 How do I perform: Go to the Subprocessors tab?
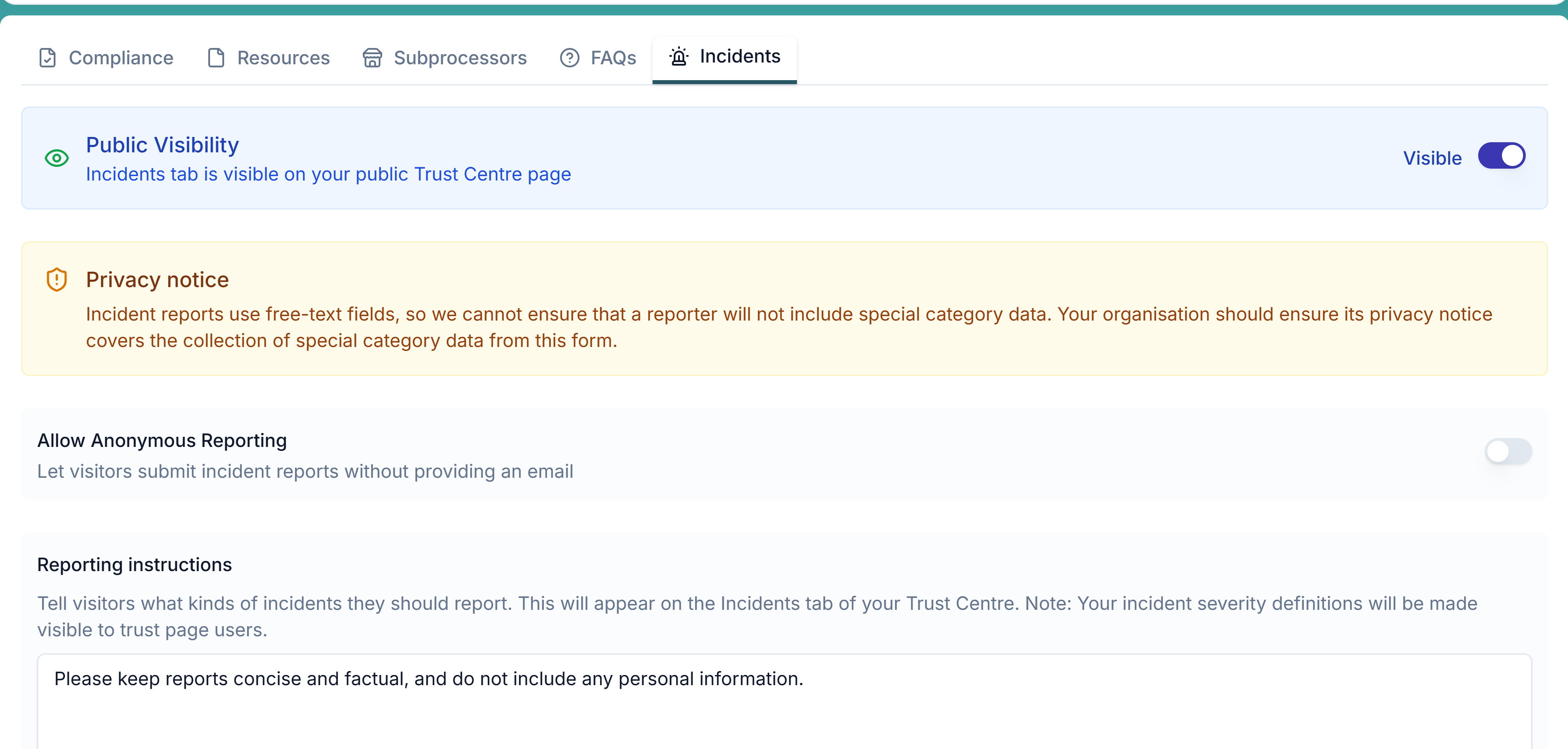coord(444,58)
